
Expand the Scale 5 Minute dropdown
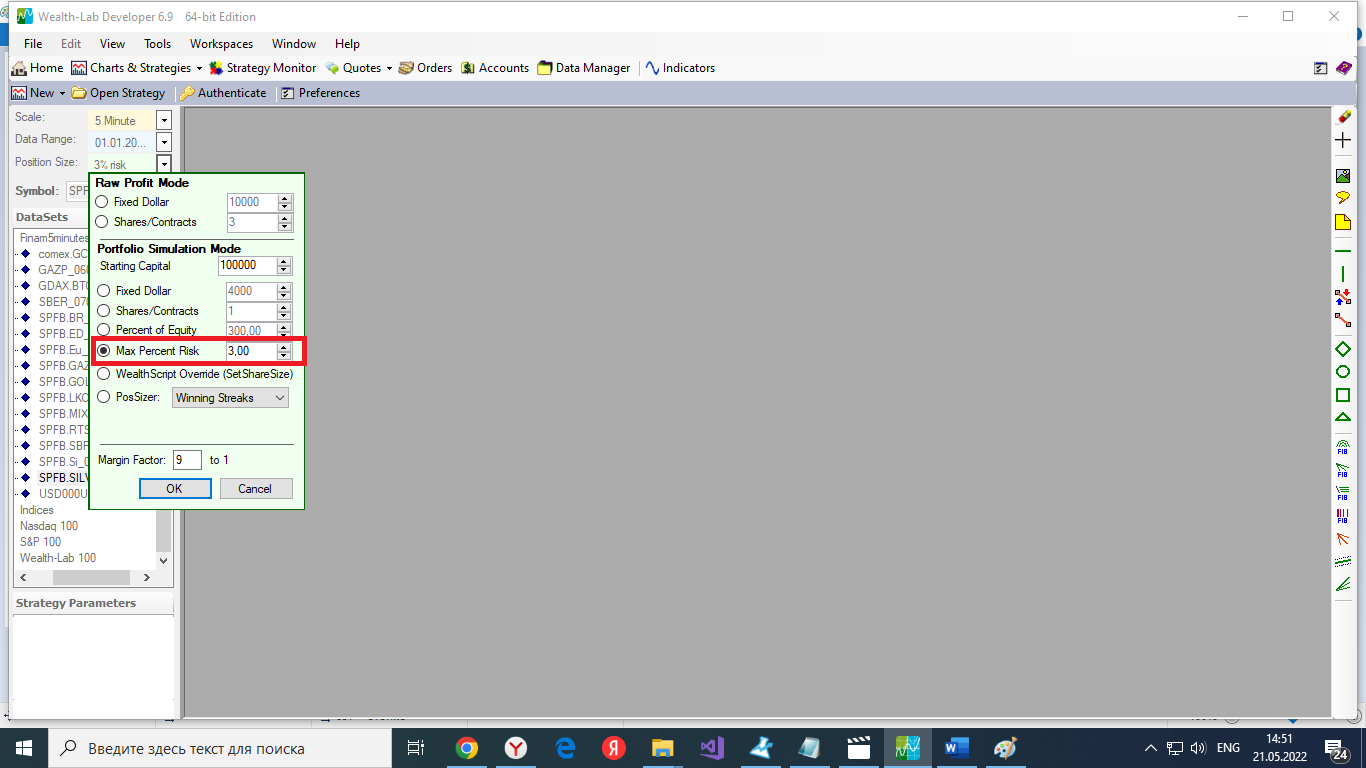coord(164,120)
